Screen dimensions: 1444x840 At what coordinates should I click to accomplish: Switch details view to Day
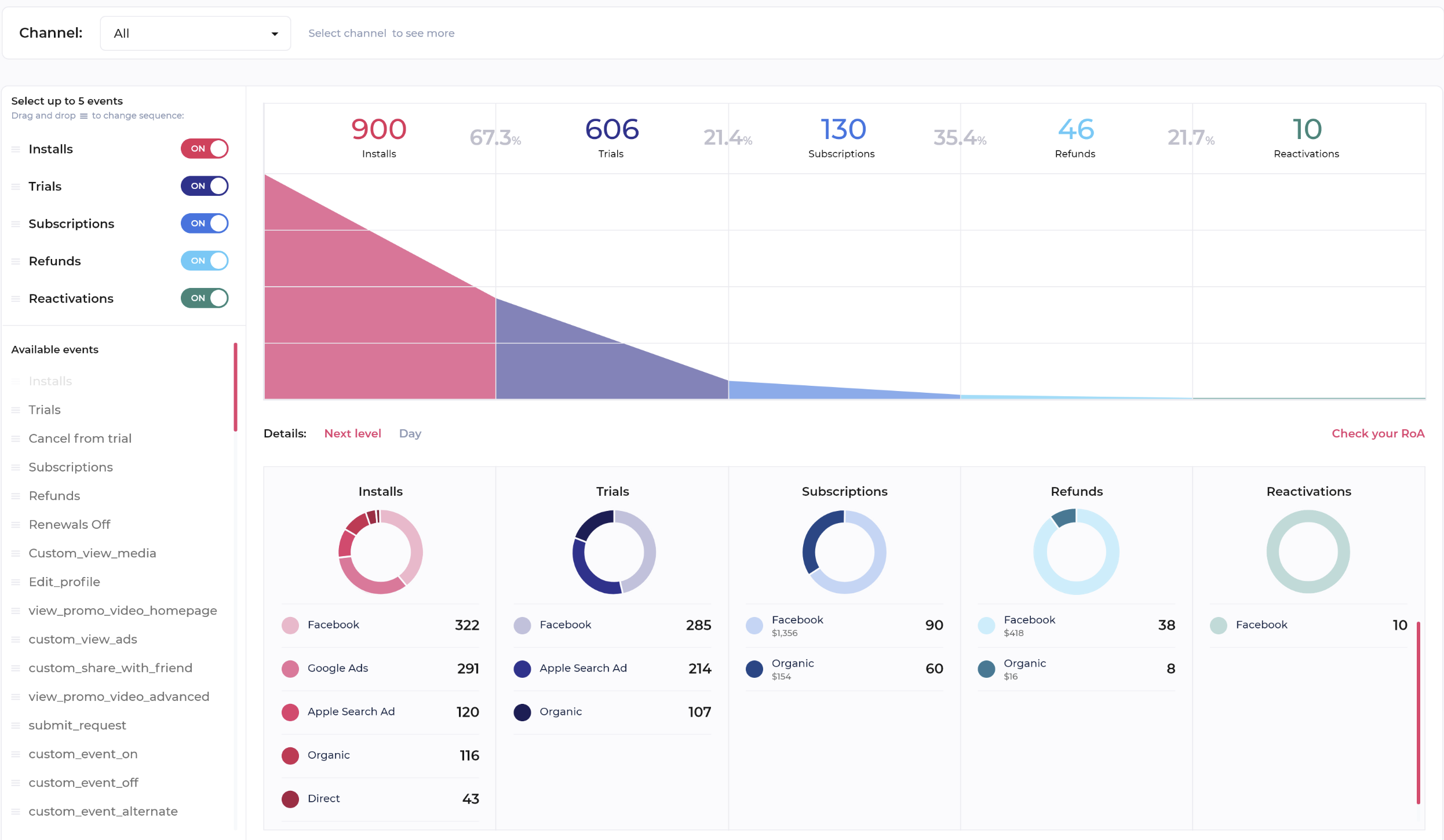[x=410, y=433]
